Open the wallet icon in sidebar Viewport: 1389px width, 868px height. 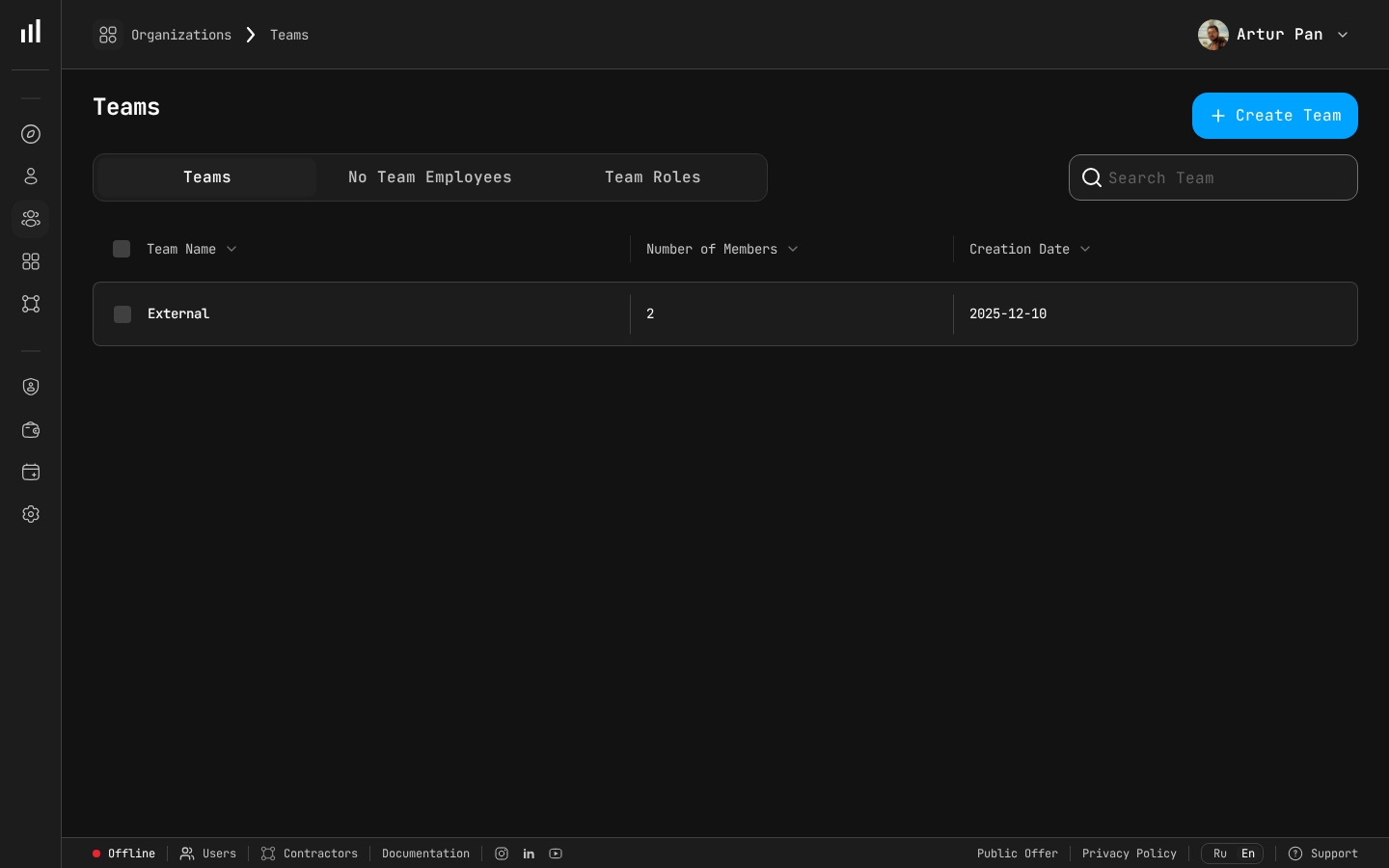coord(31,430)
